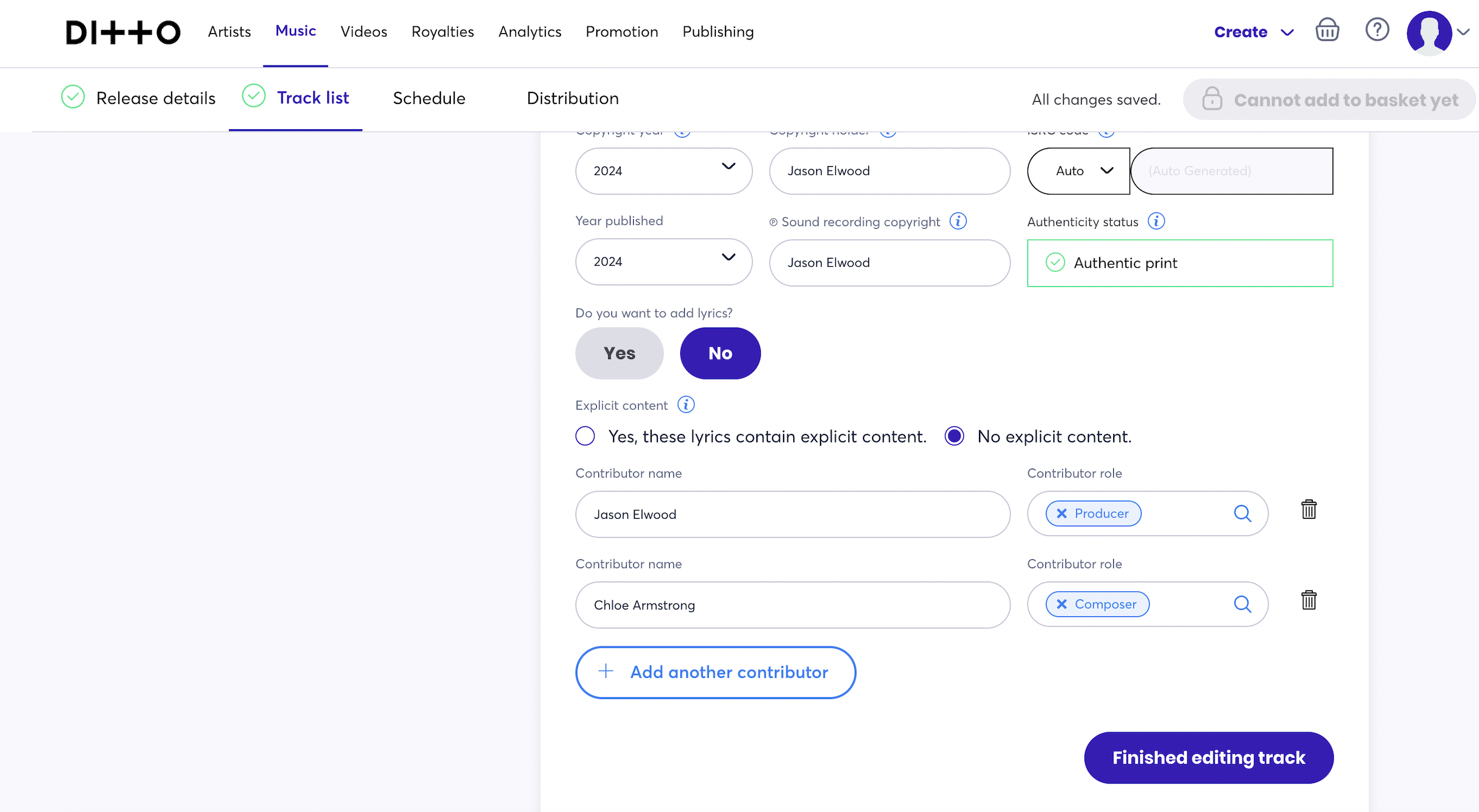Open the Analytics section
The image size is (1479, 812).
(x=530, y=31)
